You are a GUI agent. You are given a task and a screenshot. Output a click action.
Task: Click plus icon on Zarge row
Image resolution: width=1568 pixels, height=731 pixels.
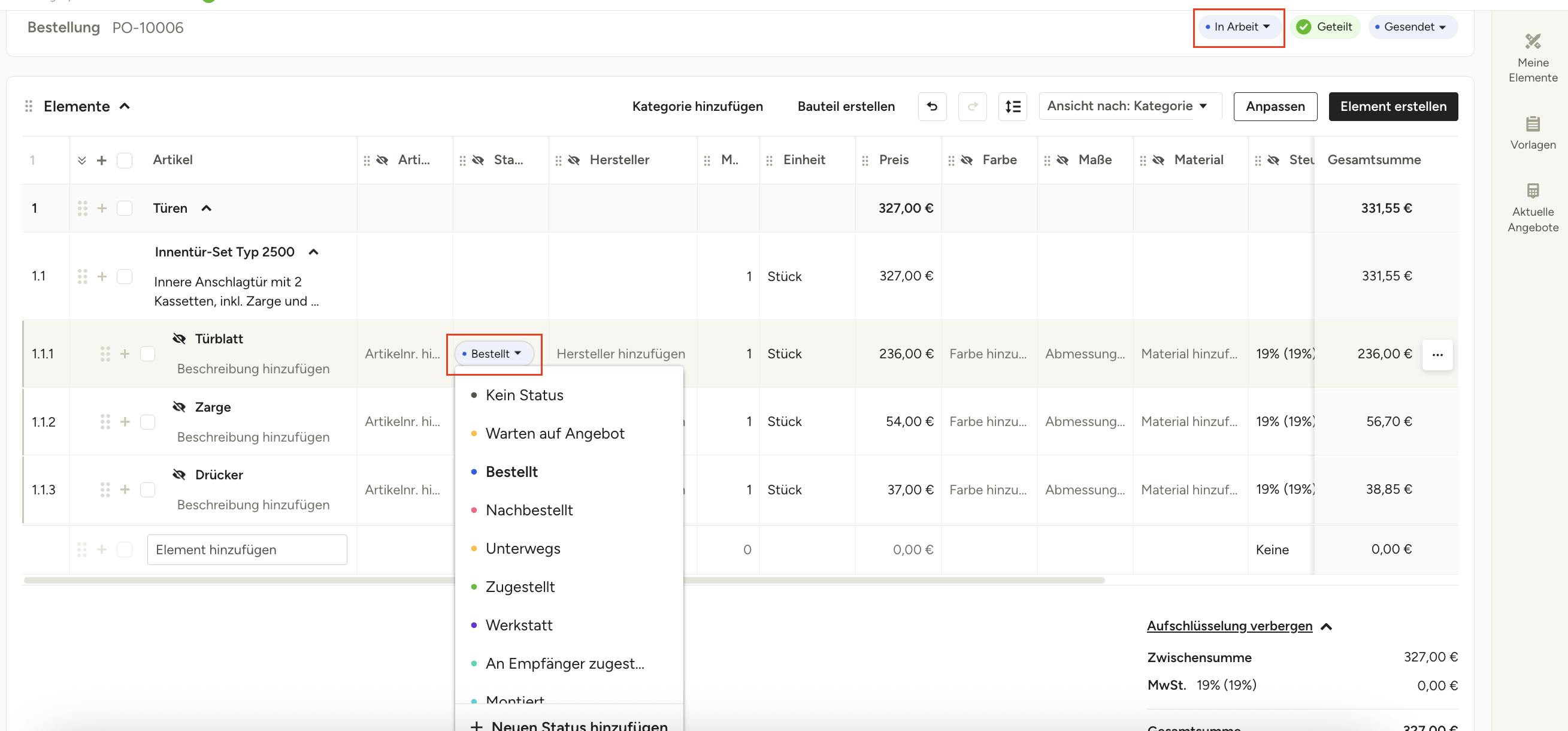tap(125, 422)
